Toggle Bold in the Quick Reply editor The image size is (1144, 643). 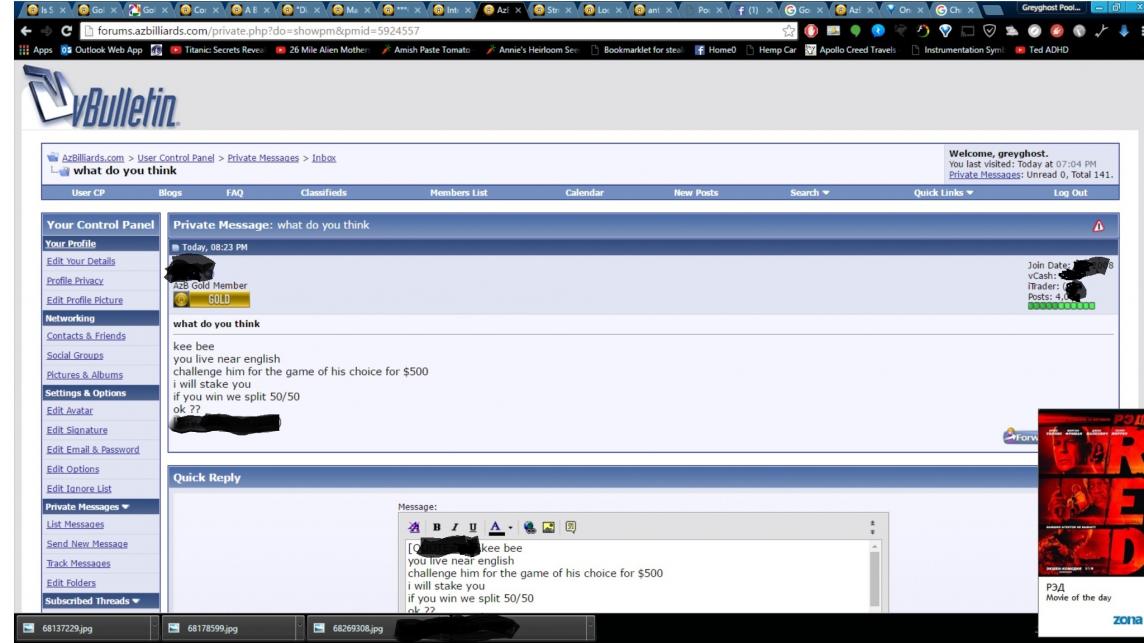436,527
